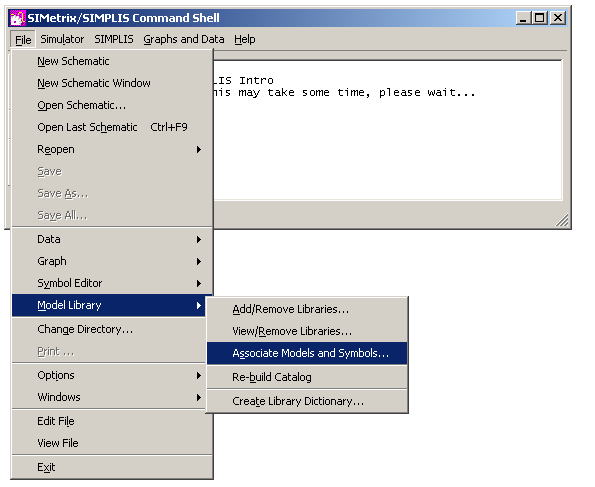
Task: Minimize the Command Shell window
Action: coord(523,18)
